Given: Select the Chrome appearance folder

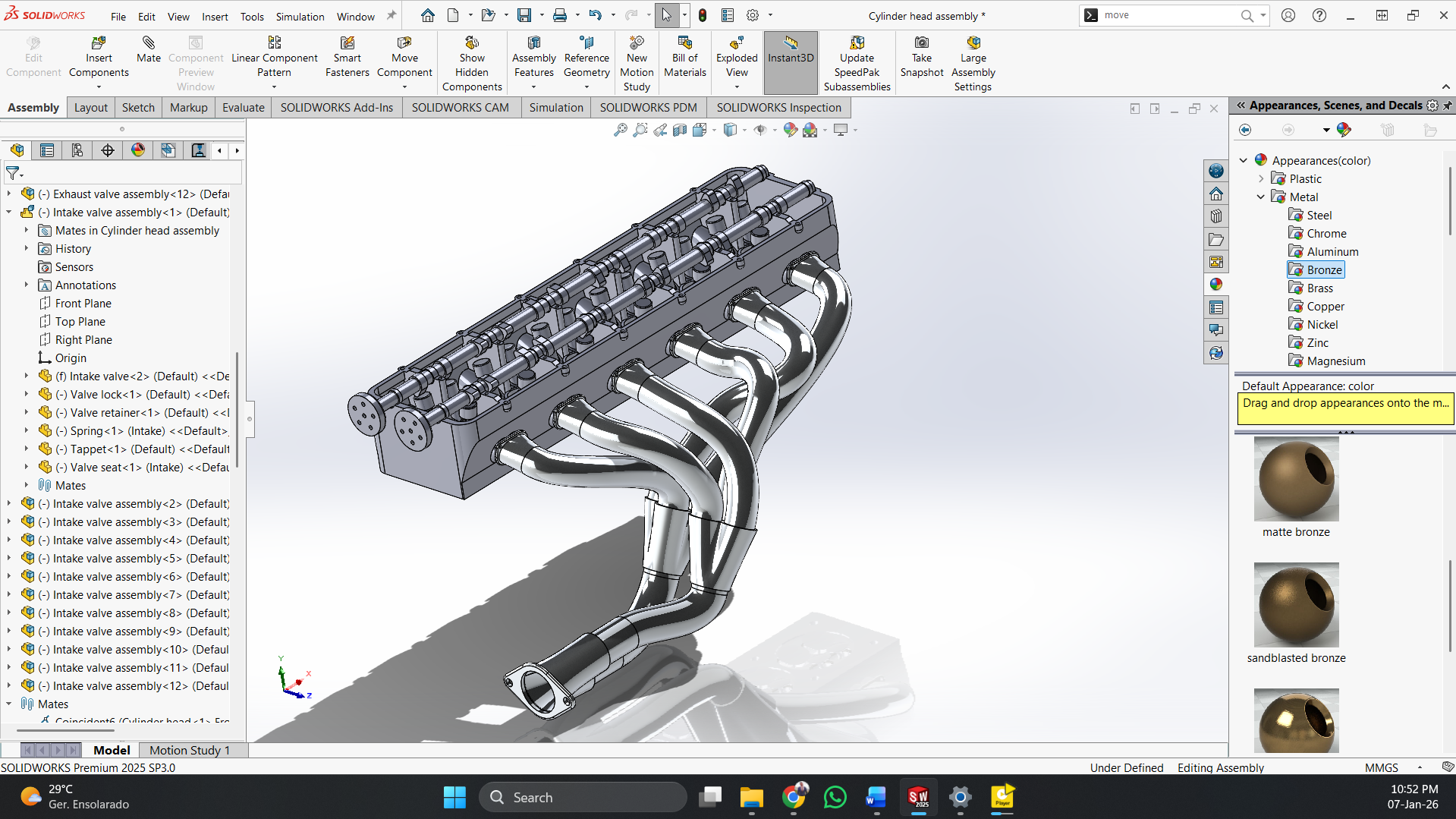Looking at the screenshot, I should pyautogui.click(x=1325, y=234).
